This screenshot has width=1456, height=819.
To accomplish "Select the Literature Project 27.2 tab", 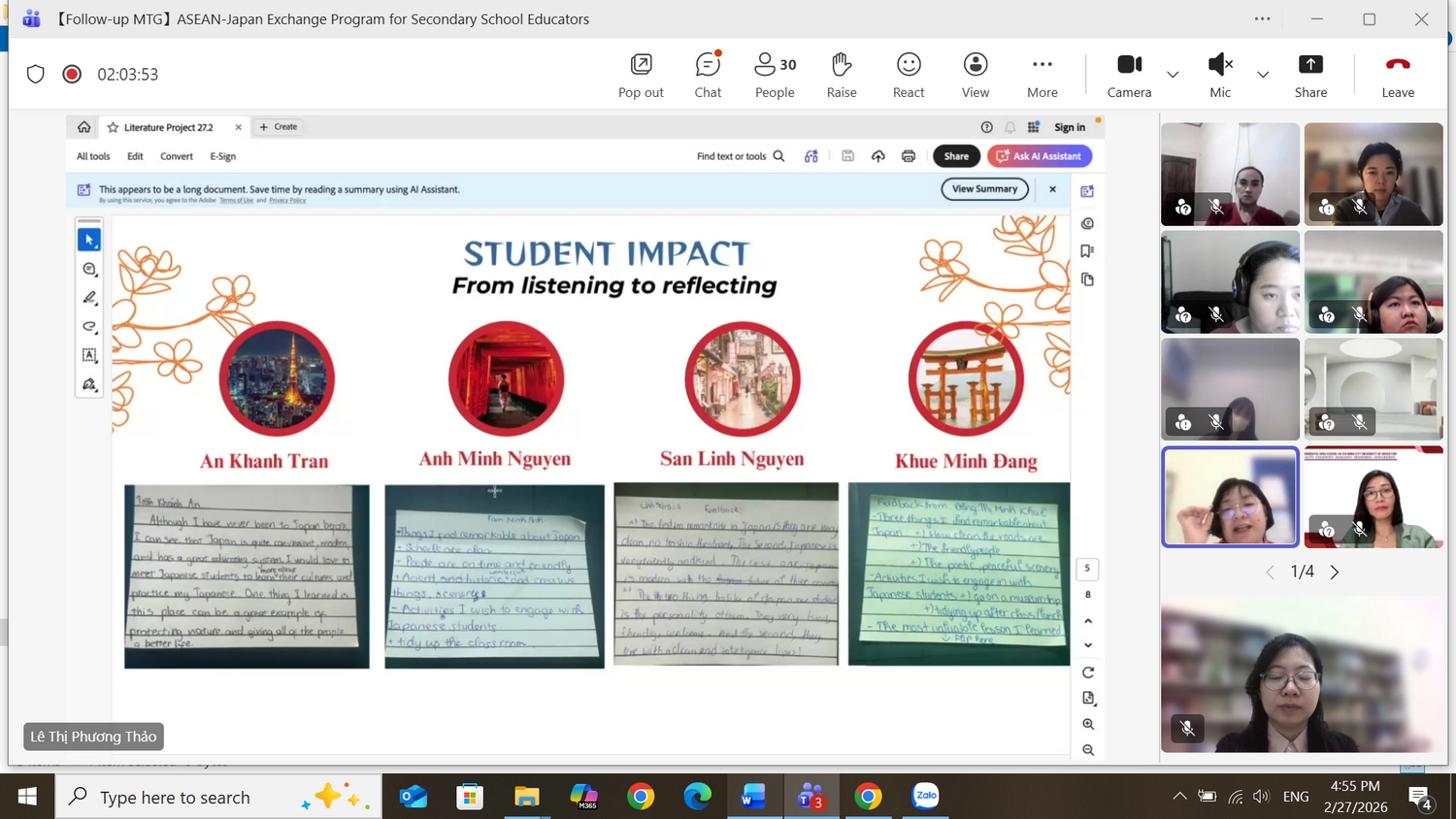I will click(168, 127).
